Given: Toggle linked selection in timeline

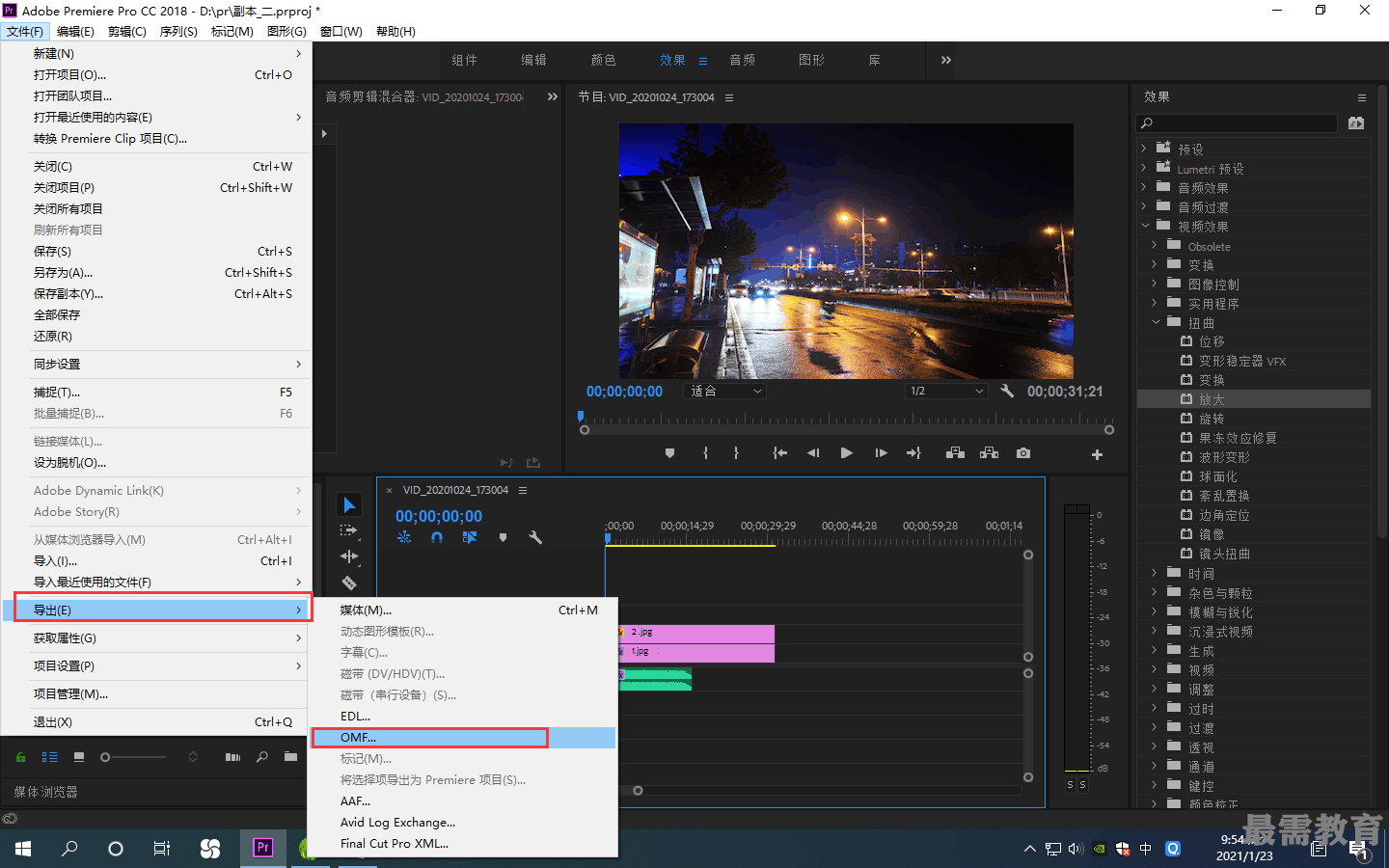Looking at the screenshot, I should [x=470, y=537].
